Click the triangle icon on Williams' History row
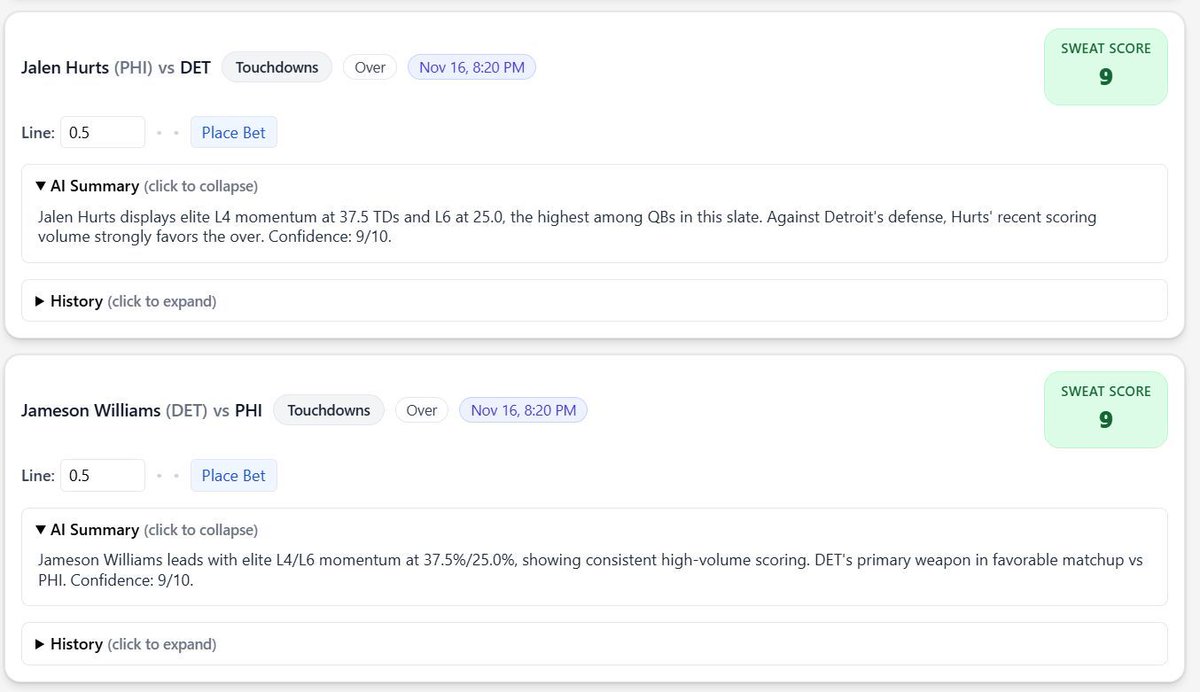 click(x=40, y=644)
